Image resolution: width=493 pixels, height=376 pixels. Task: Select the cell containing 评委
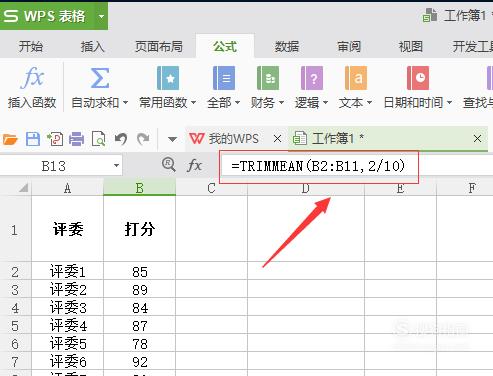67,229
